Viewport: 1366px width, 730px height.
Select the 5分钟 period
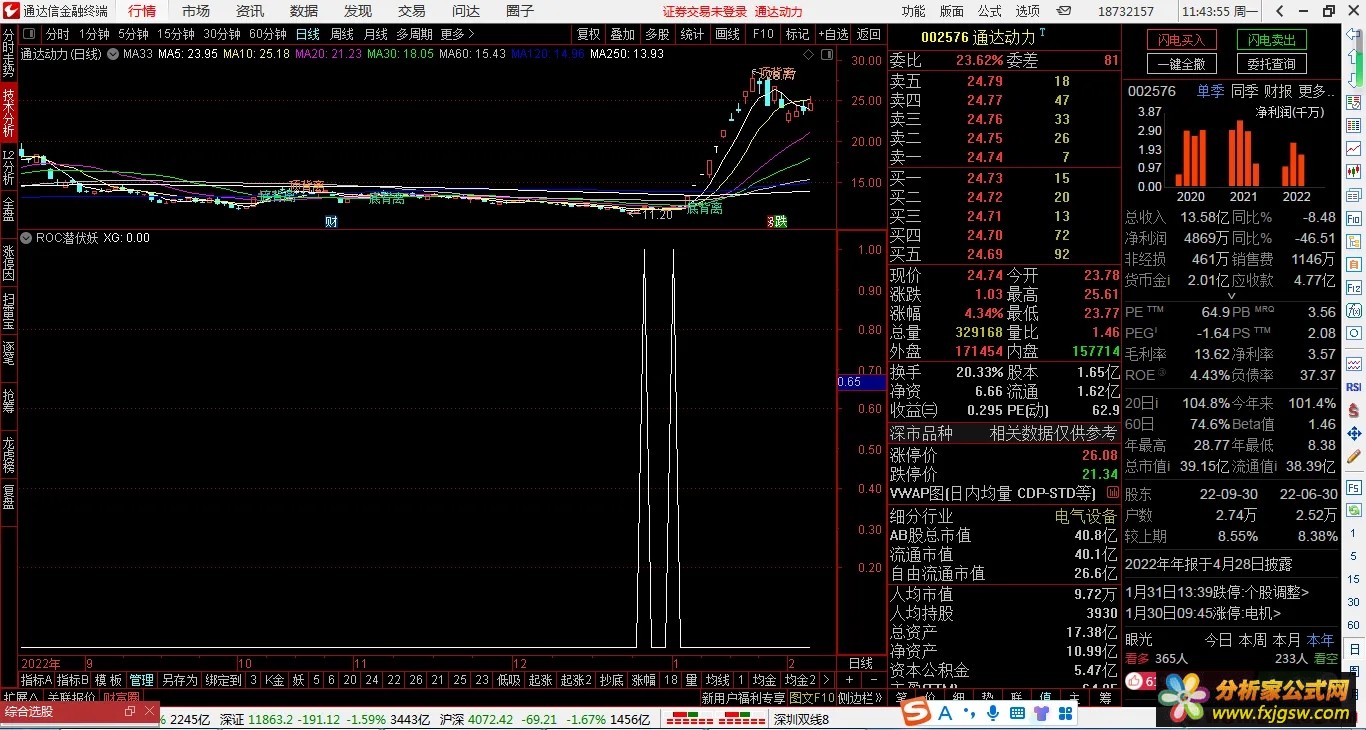133,34
